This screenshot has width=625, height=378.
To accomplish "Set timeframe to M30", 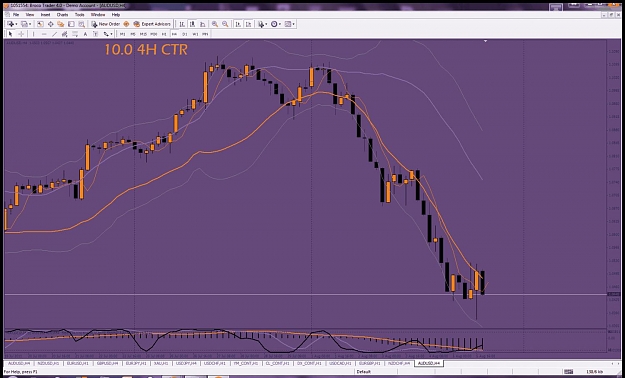I will coord(154,34).
